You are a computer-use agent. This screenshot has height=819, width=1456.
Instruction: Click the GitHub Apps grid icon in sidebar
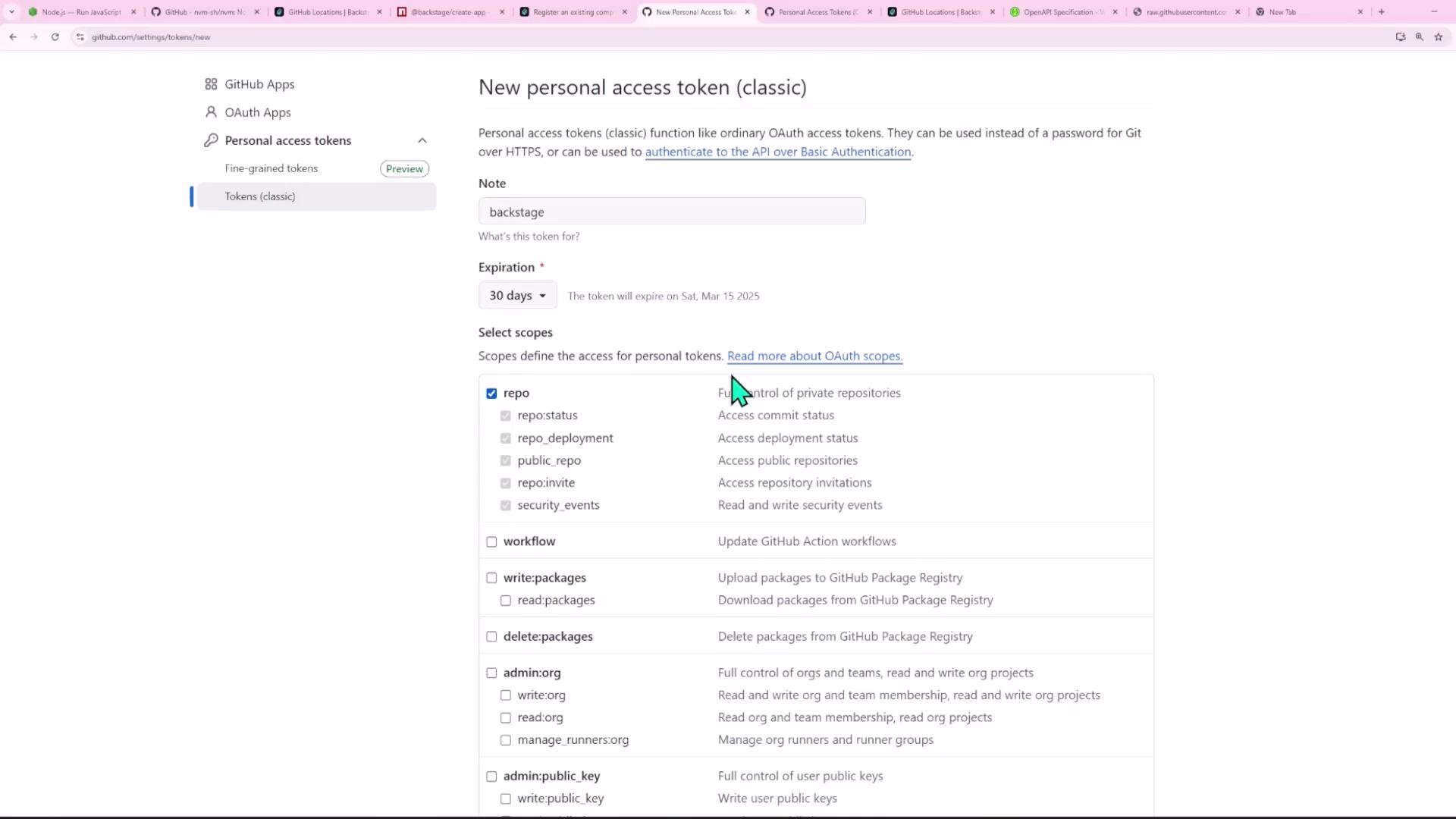(211, 84)
